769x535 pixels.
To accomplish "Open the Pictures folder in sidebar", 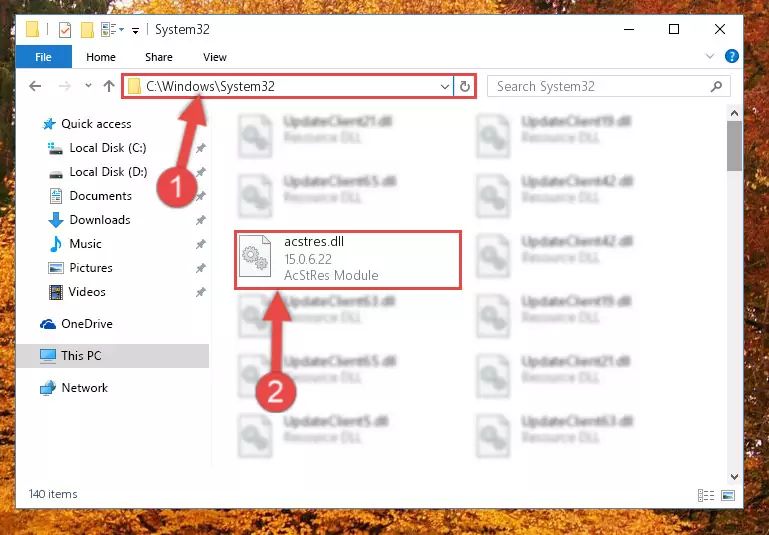I will coord(91,268).
